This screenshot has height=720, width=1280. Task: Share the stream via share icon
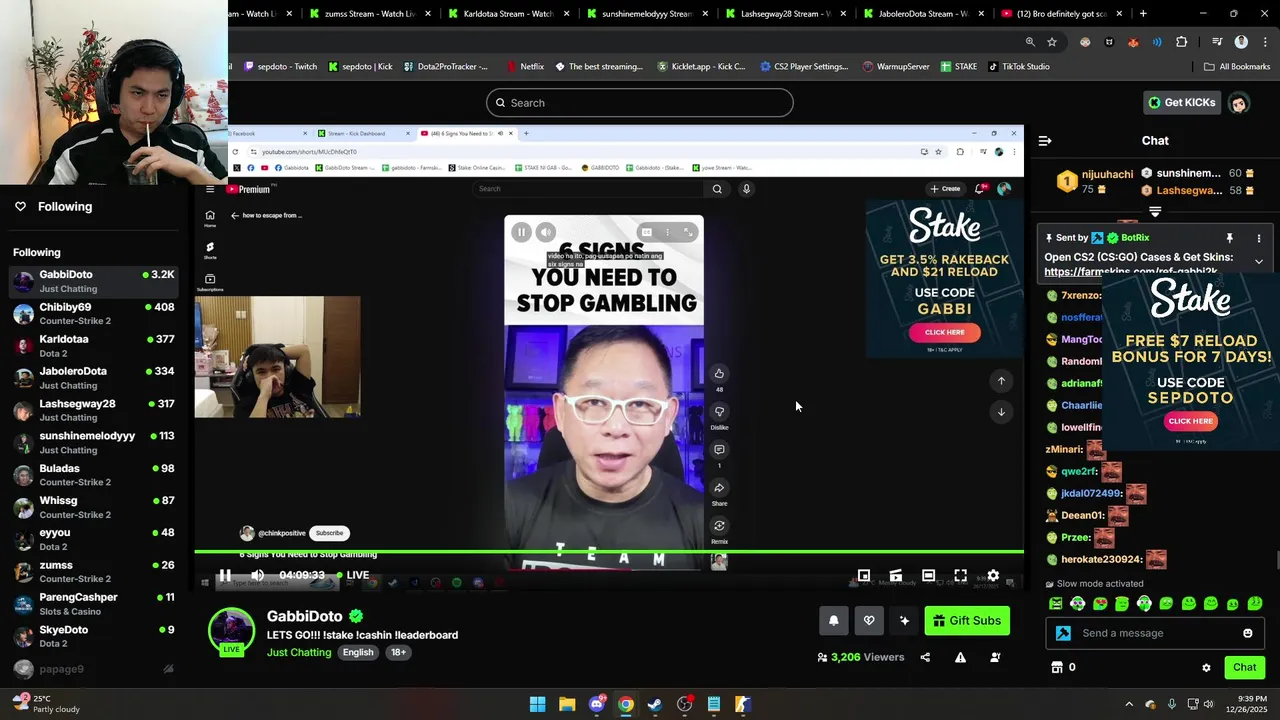pyautogui.click(x=925, y=657)
